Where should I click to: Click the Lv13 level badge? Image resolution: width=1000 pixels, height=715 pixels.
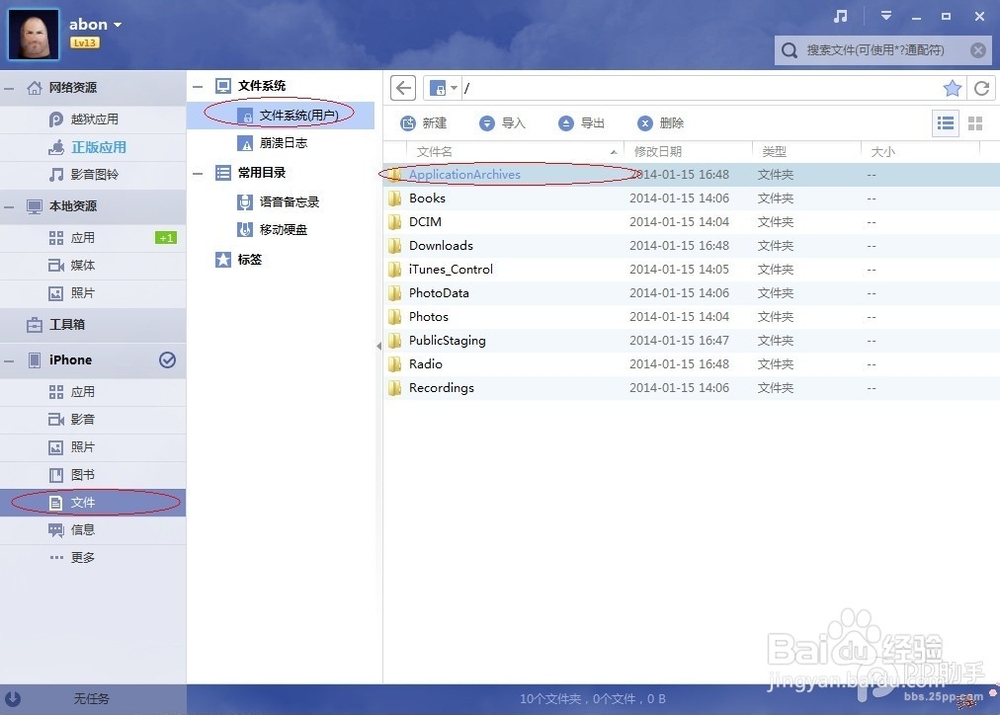(85, 43)
